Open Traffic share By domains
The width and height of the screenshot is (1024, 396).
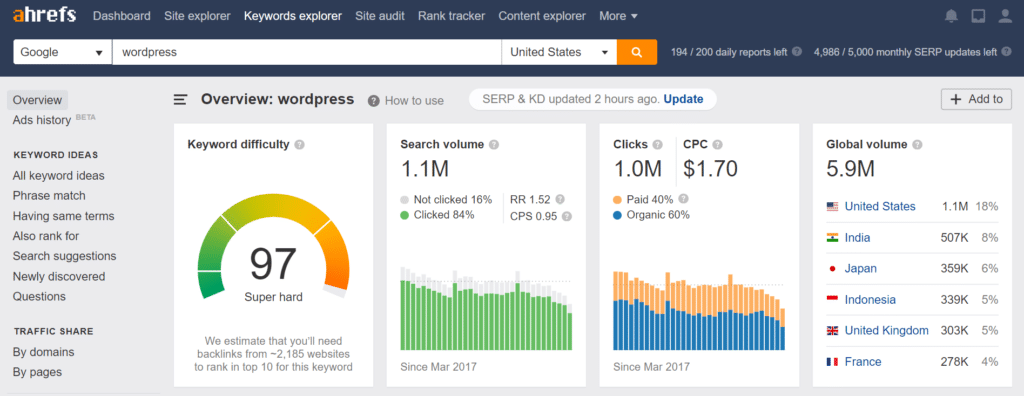[43, 352]
